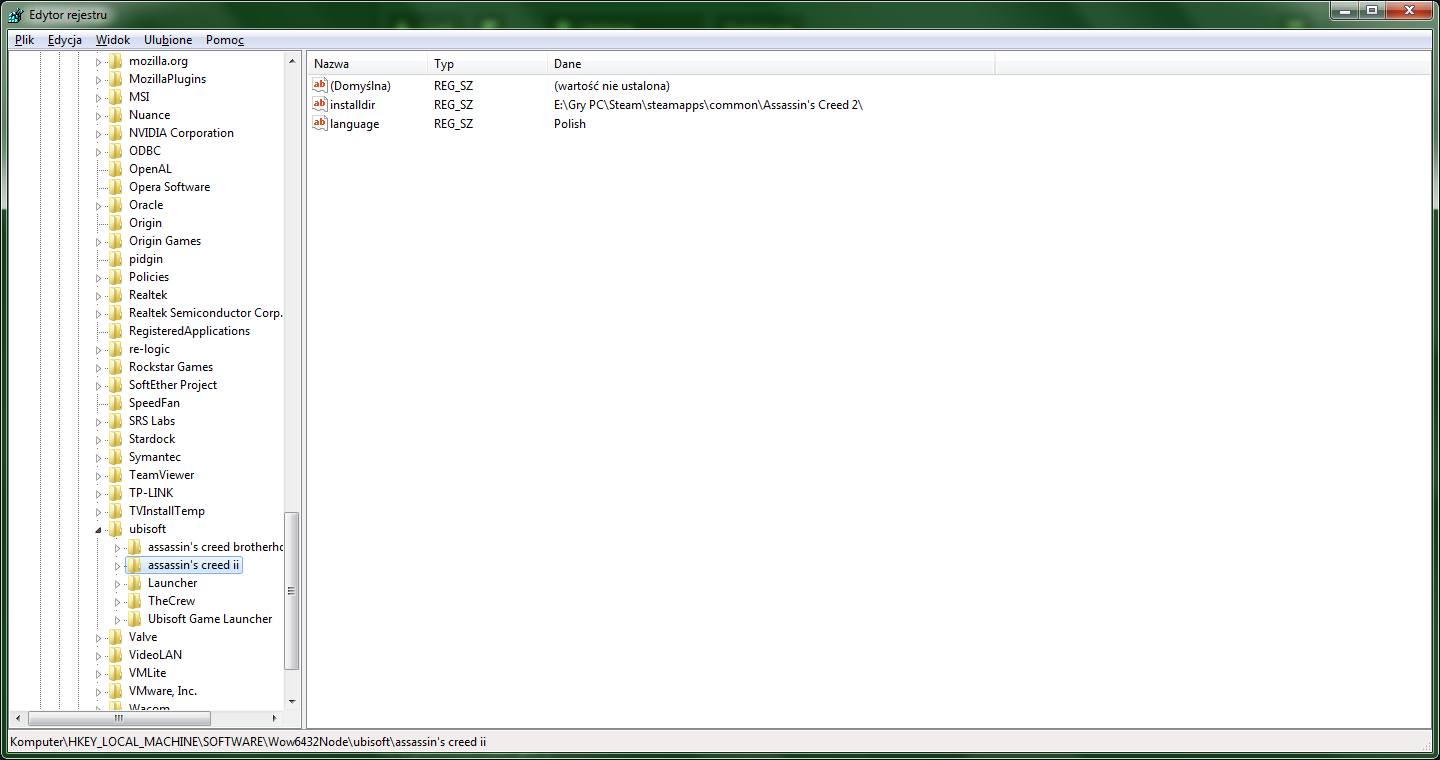
Task: Expand the Realtek key arrow
Action: [x=99, y=295]
